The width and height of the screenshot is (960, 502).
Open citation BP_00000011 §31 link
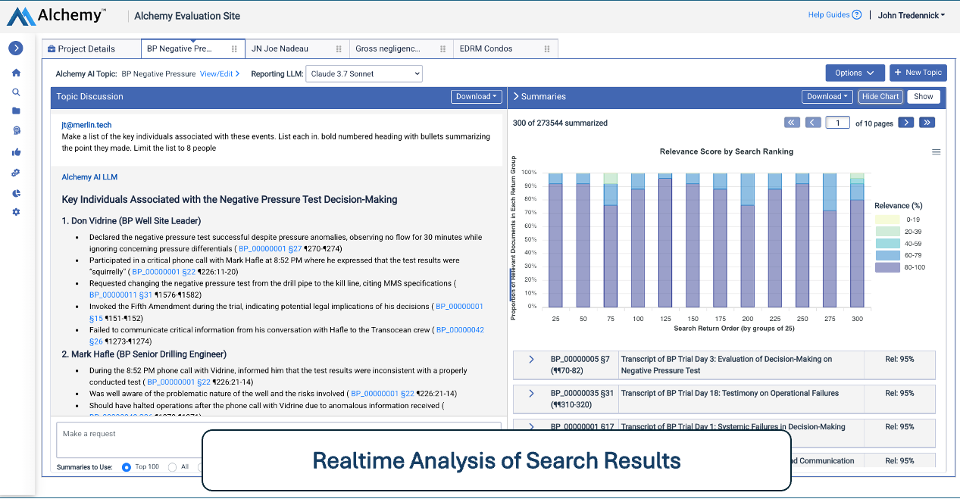point(120,295)
